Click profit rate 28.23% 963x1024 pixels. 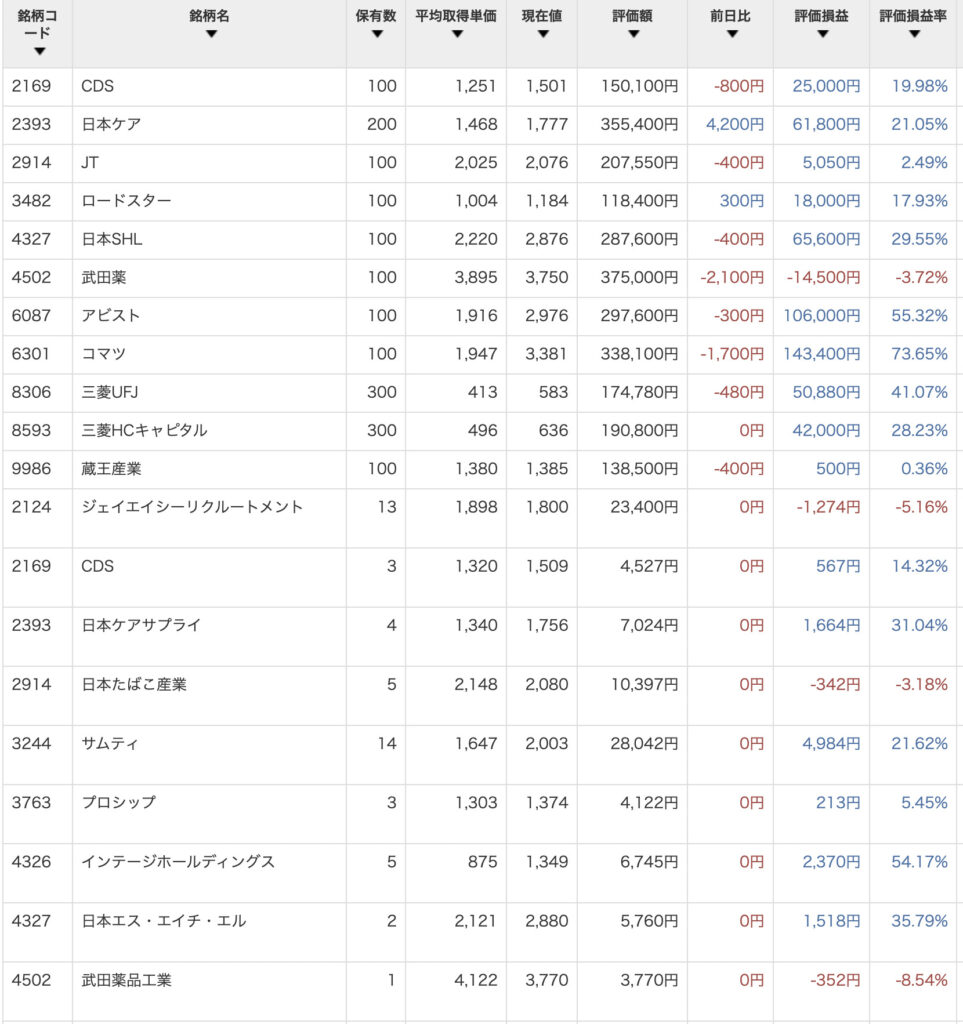(x=919, y=430)
